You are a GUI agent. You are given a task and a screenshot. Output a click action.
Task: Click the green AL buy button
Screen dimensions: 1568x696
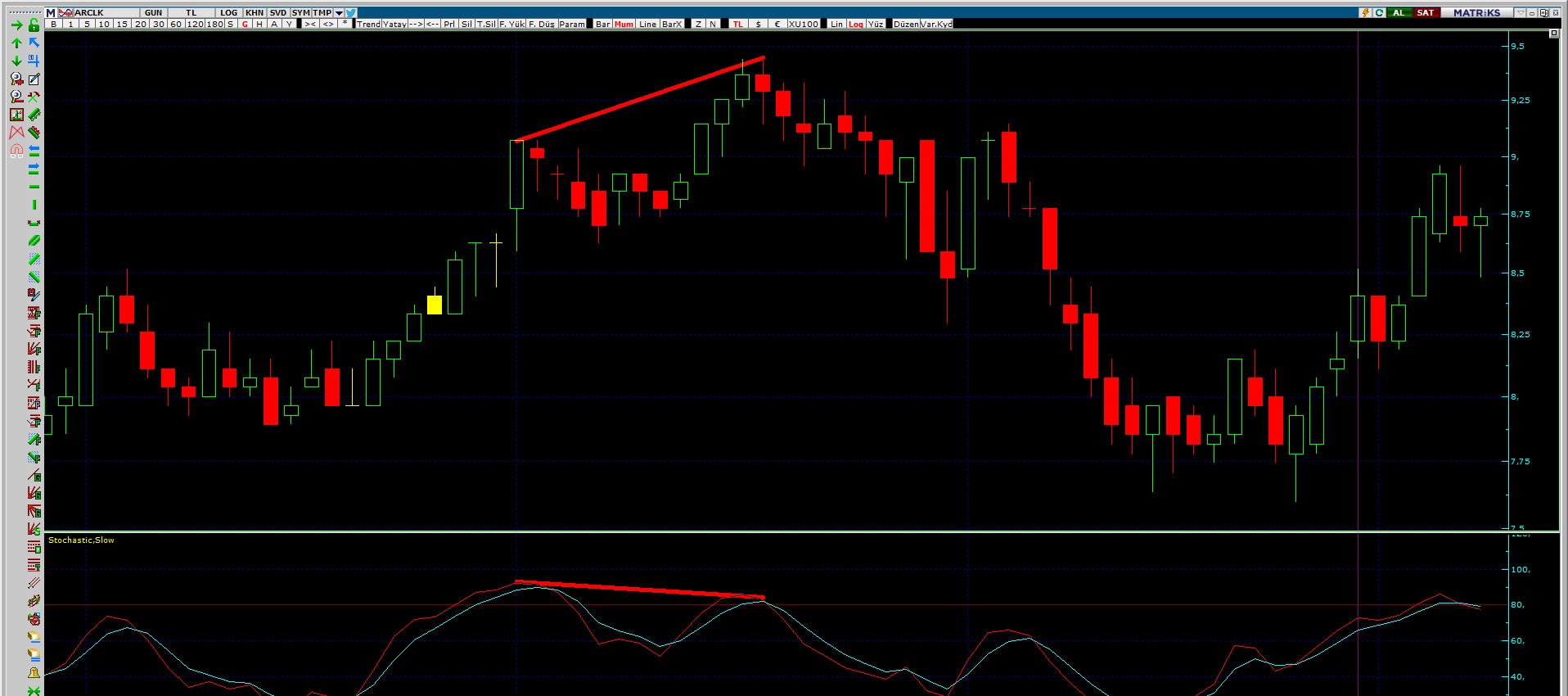click(1399, 12)
